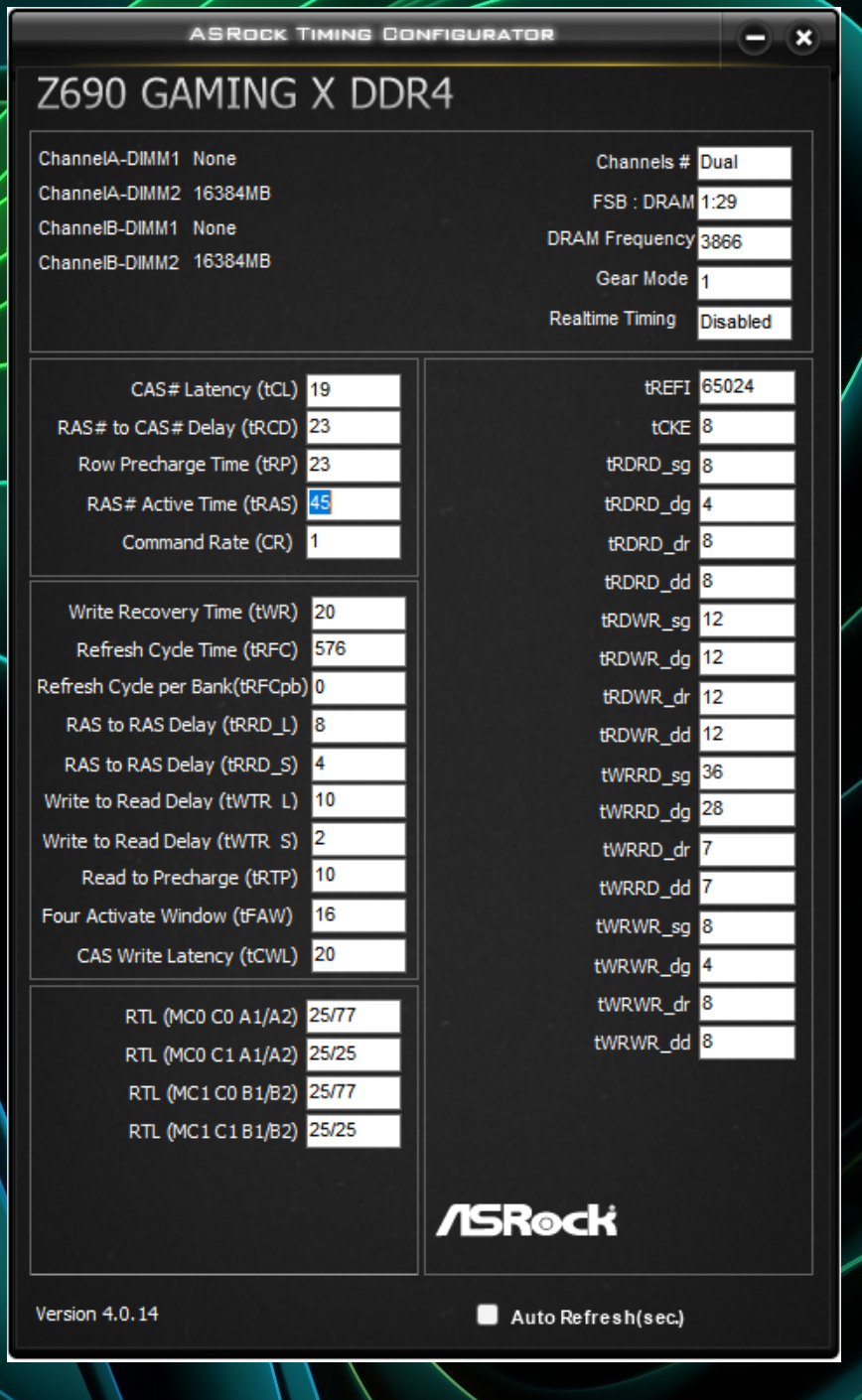Select the tWTR_S Write to Read field
The width and height of the screenshot is (862, 1400).
click(359, 839)
